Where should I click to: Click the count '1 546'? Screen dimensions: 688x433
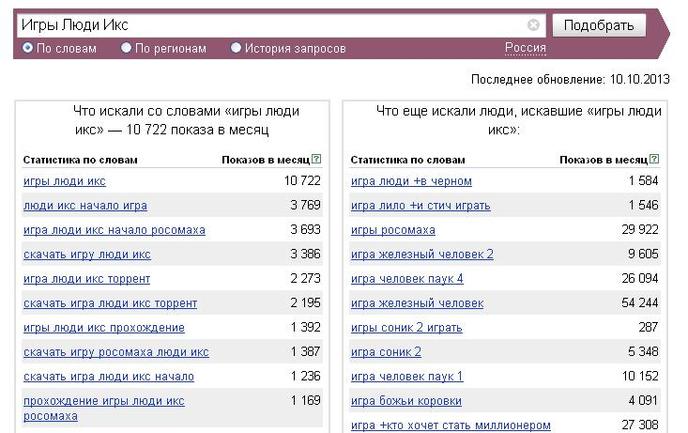[x=643, y=205]
